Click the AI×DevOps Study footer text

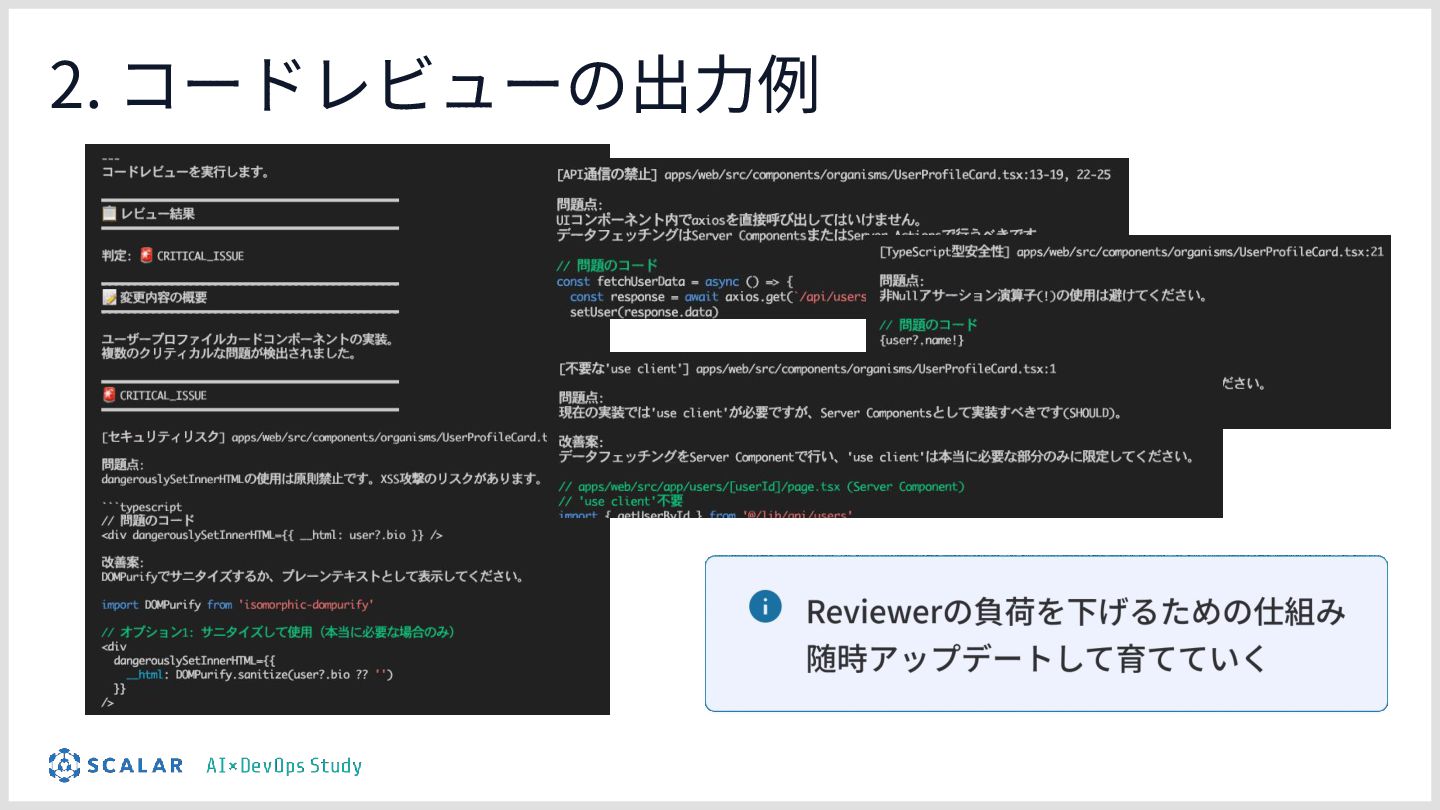coord(284,766)
